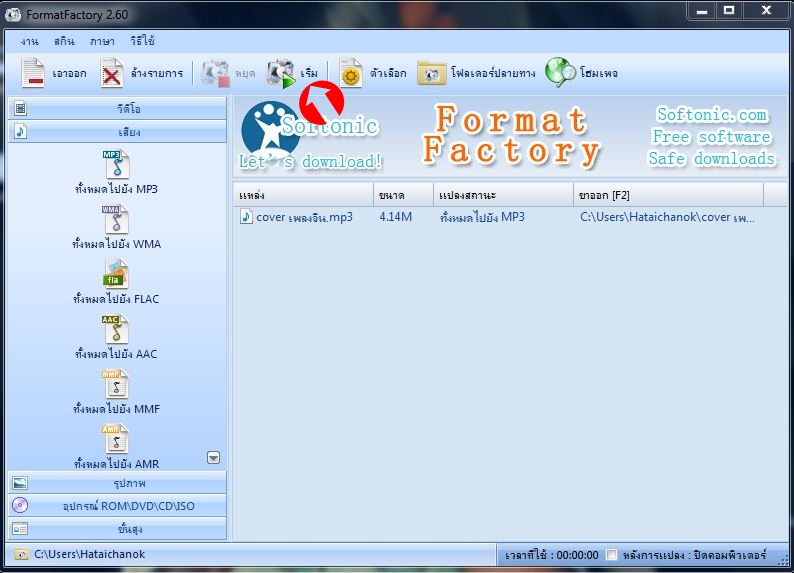794x573 pixels.
Task: Select the All to MP3 icon
Action: 116,164
